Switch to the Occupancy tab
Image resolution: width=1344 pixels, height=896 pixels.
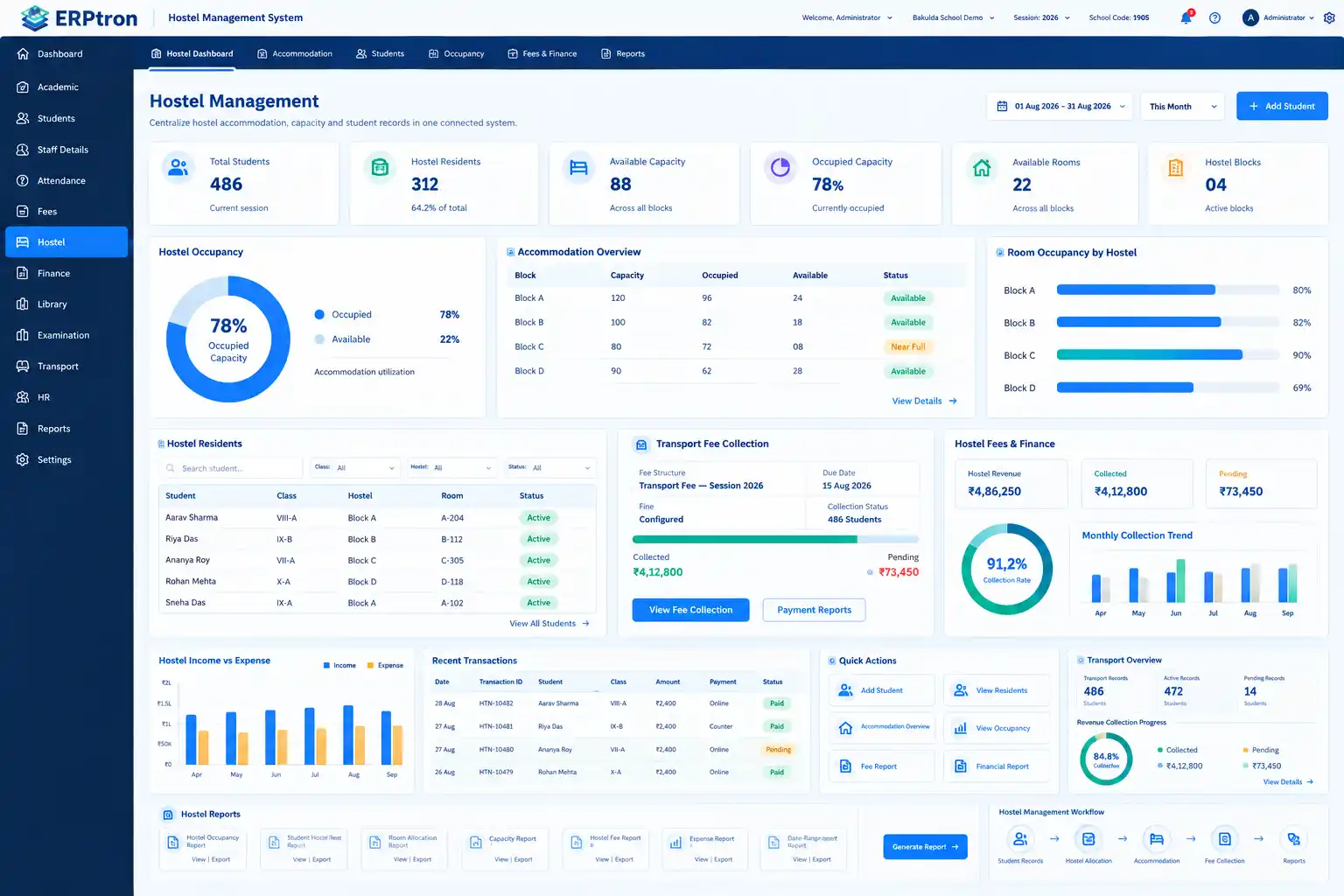457,53
